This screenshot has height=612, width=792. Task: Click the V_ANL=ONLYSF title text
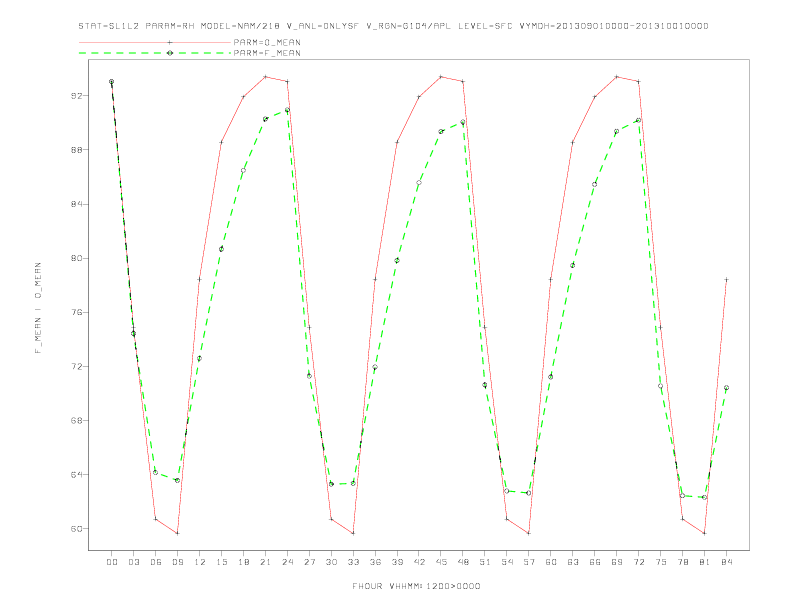(x=322, y=26)
